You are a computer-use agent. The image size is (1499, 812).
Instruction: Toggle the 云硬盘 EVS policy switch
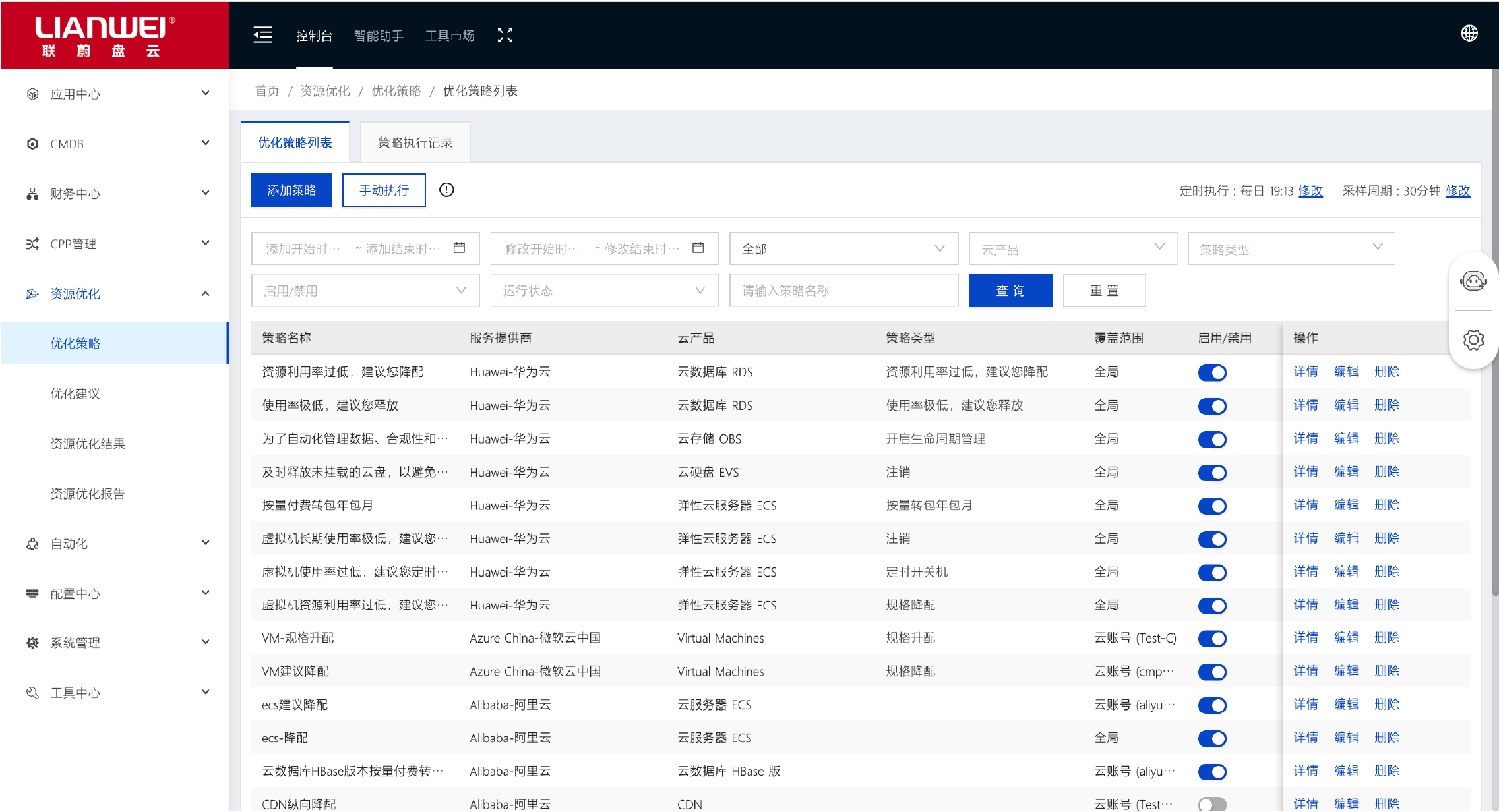(x=1212, y=473)
